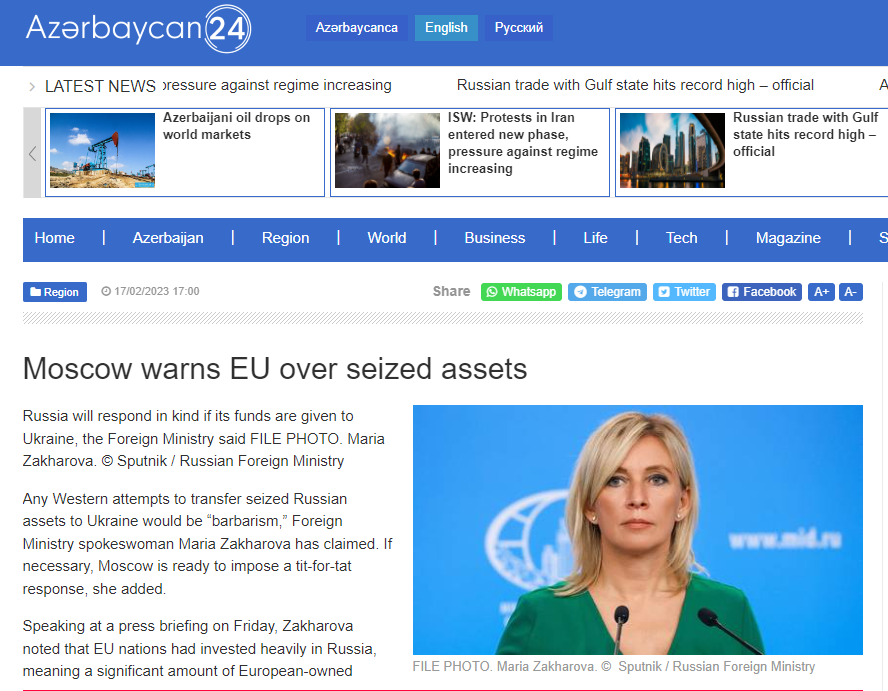Decrease font size with A-
The height and width of the screenshot is (691, 888).
tap(851, 292)
